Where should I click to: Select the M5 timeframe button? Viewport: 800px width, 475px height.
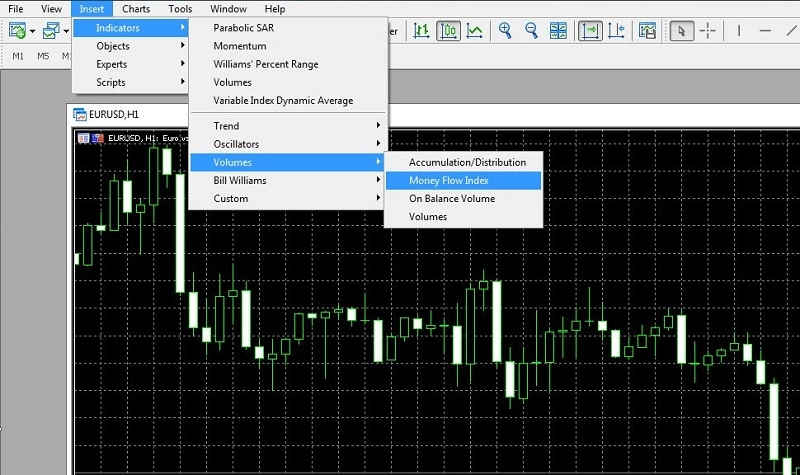click(43, 56)
